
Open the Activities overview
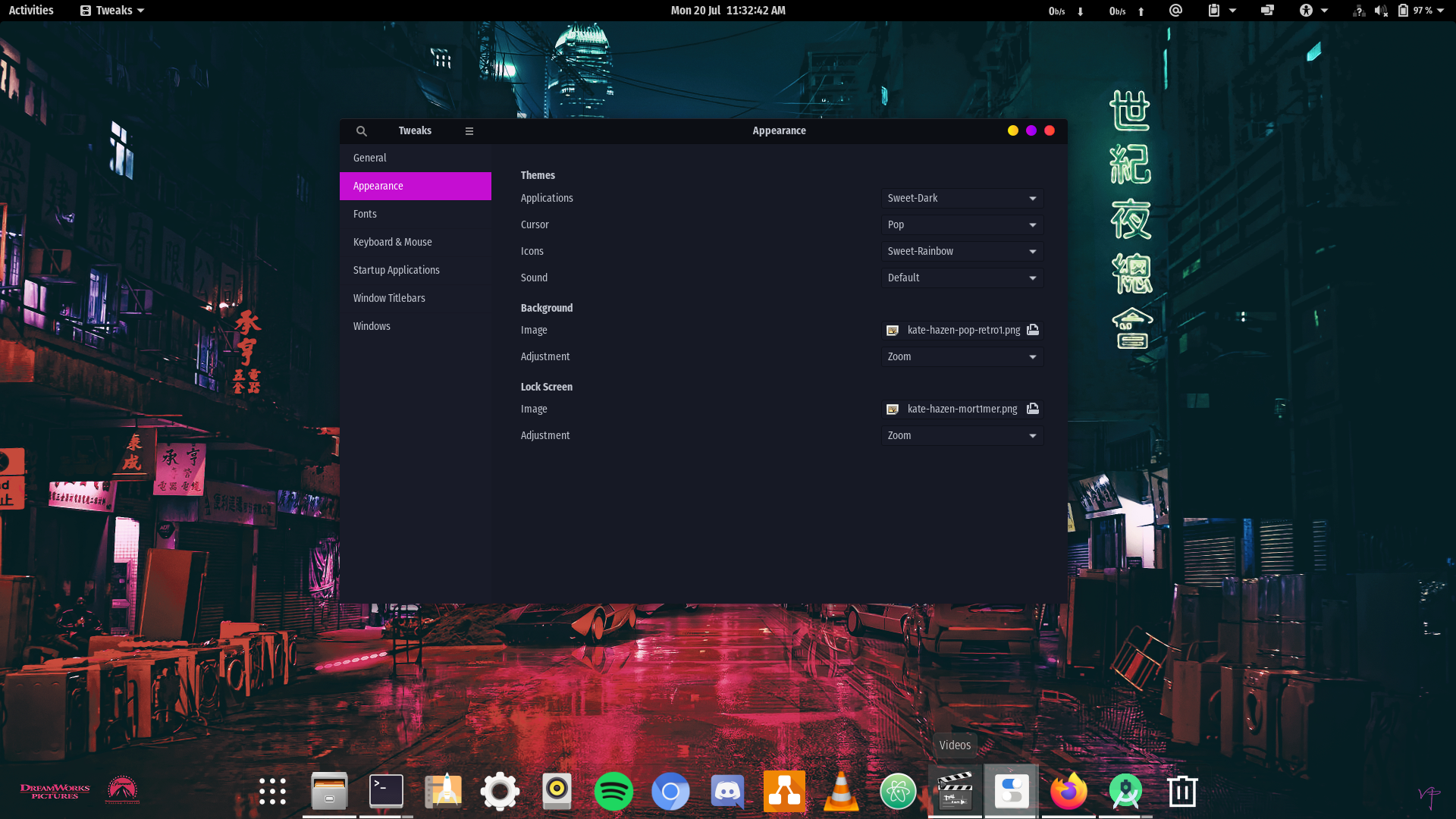tap(31, 11)
